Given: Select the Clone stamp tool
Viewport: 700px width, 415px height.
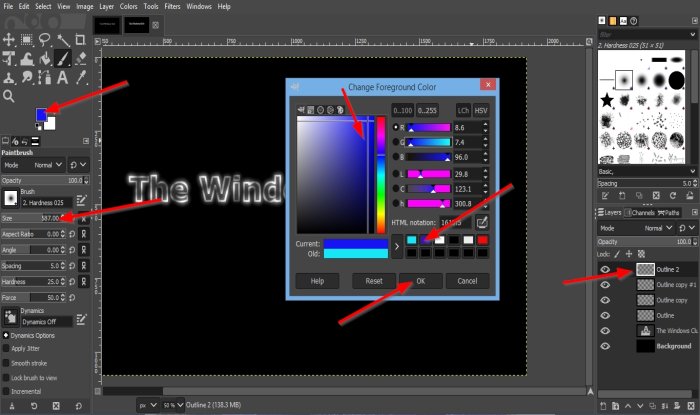Looking at the screenshot, I should [8, 78].
